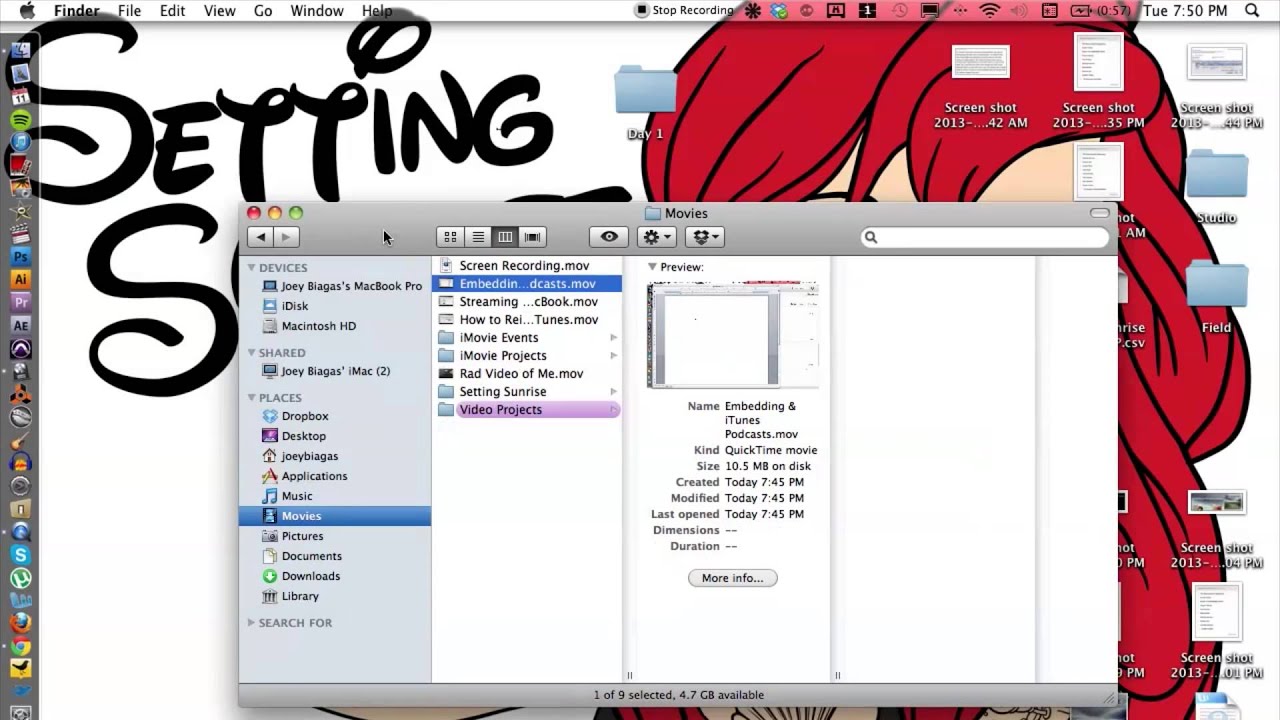
Task: Select Joey Biagas' iMac (2) shared computer
Action: point(335,371)
